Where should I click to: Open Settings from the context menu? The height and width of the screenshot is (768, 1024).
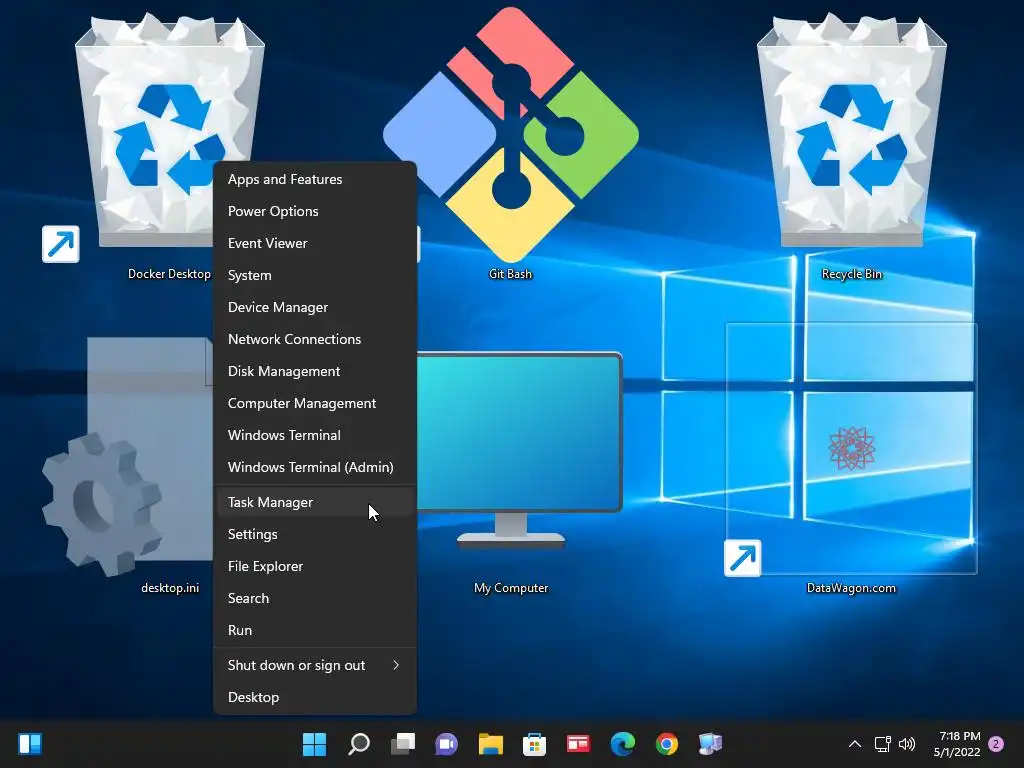(x=315, y=534)
